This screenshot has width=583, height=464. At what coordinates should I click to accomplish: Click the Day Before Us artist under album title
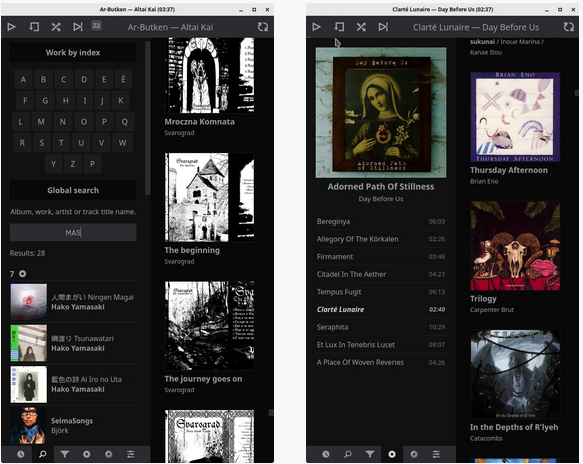[x=381, y=199]
